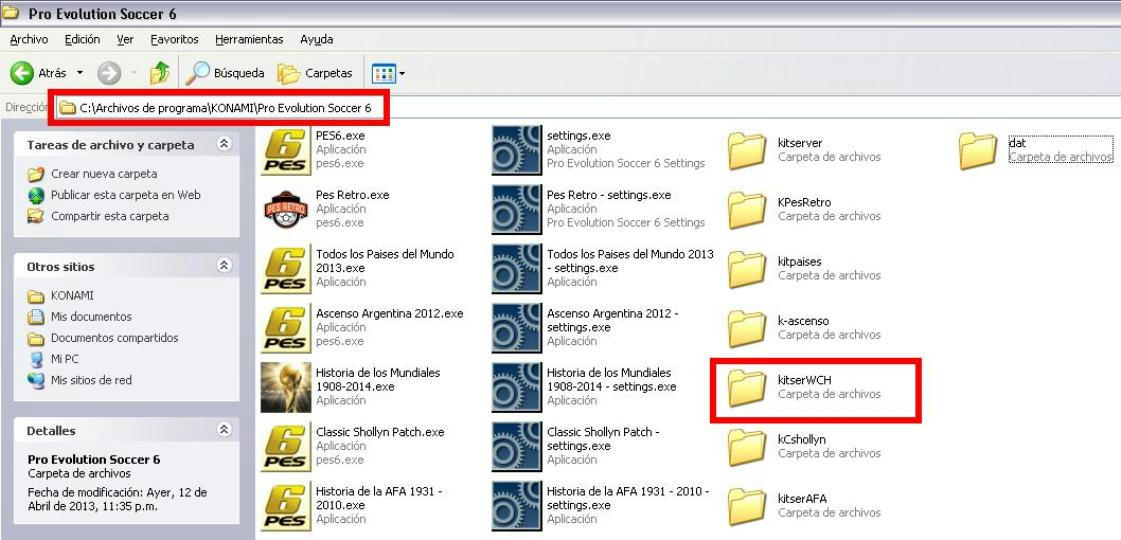1121x540 pixels.
Task: Open the Búsqueda search pane
Action: [224, 73]
